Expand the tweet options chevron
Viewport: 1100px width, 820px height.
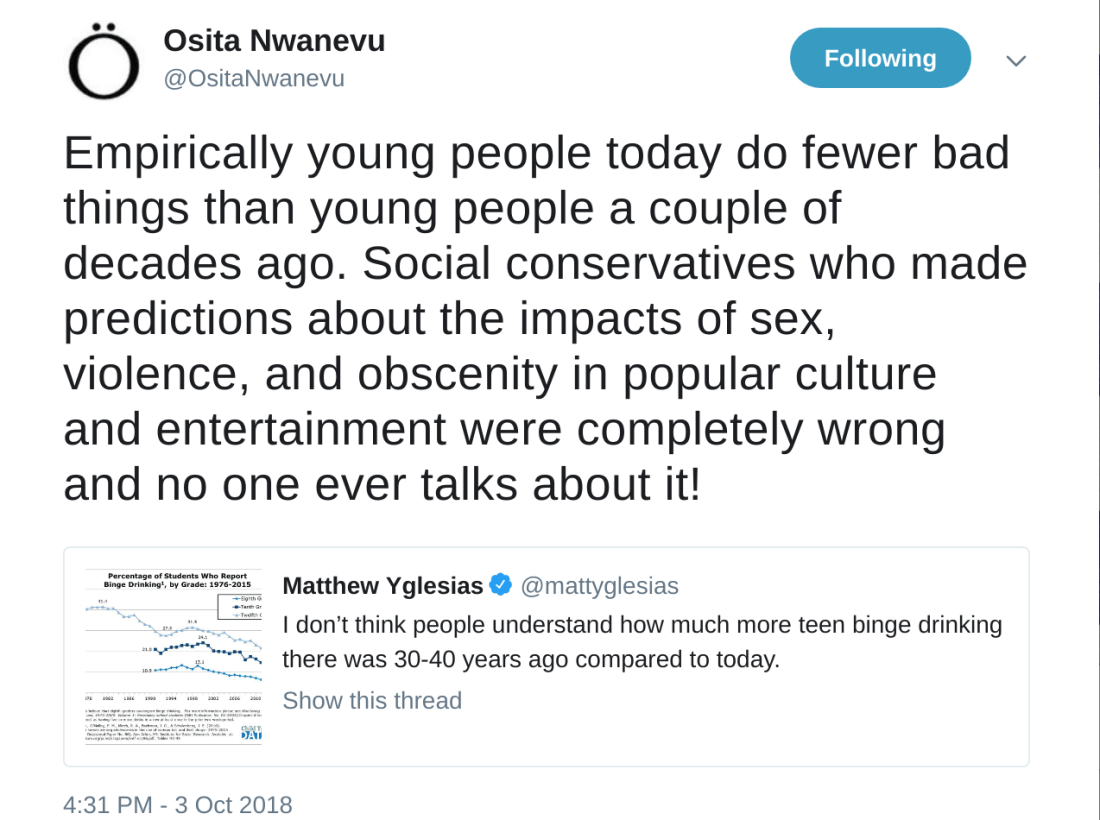point(1016,60)
